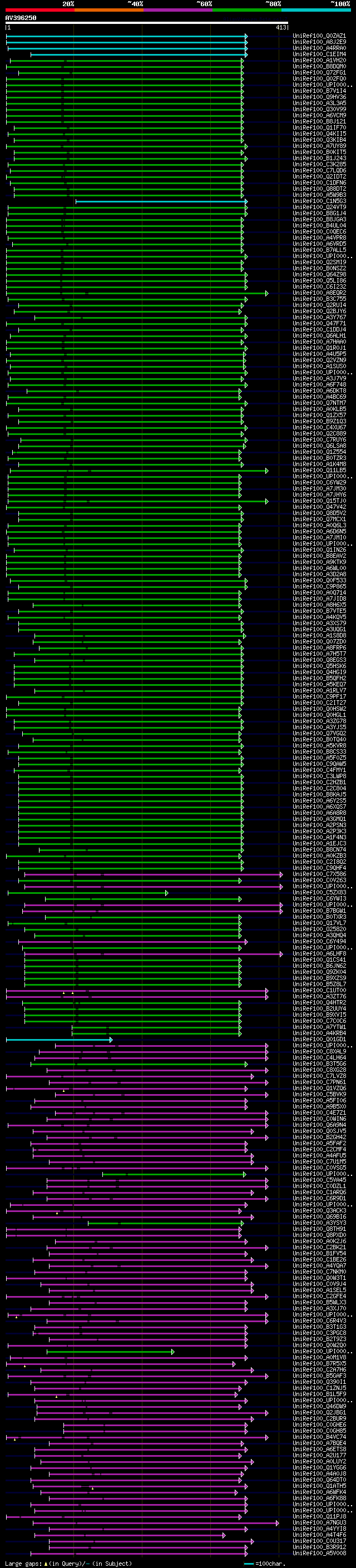Image resolution: width=356 pixels, height=1568 pixels.
Task: Click hit text UniRef100_Q24VT9
Action: pos(319,207)
